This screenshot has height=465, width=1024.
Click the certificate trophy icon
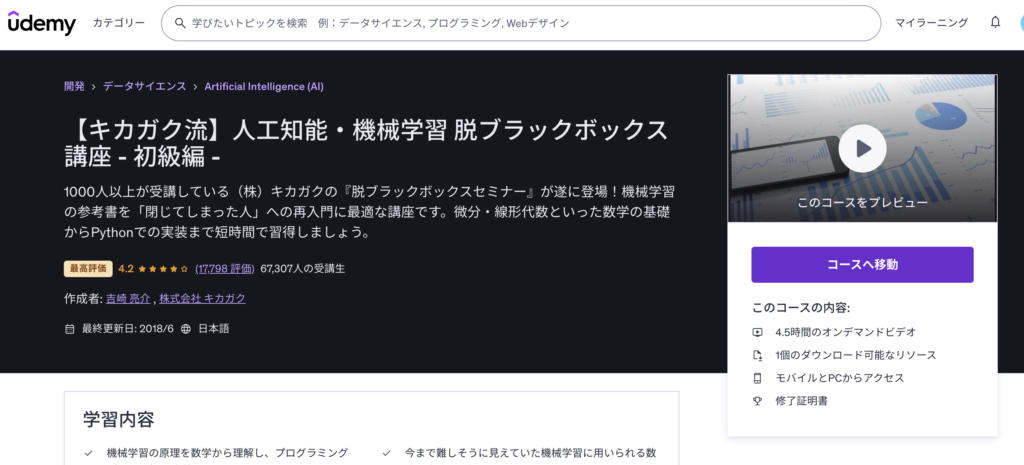coord(757,401)
